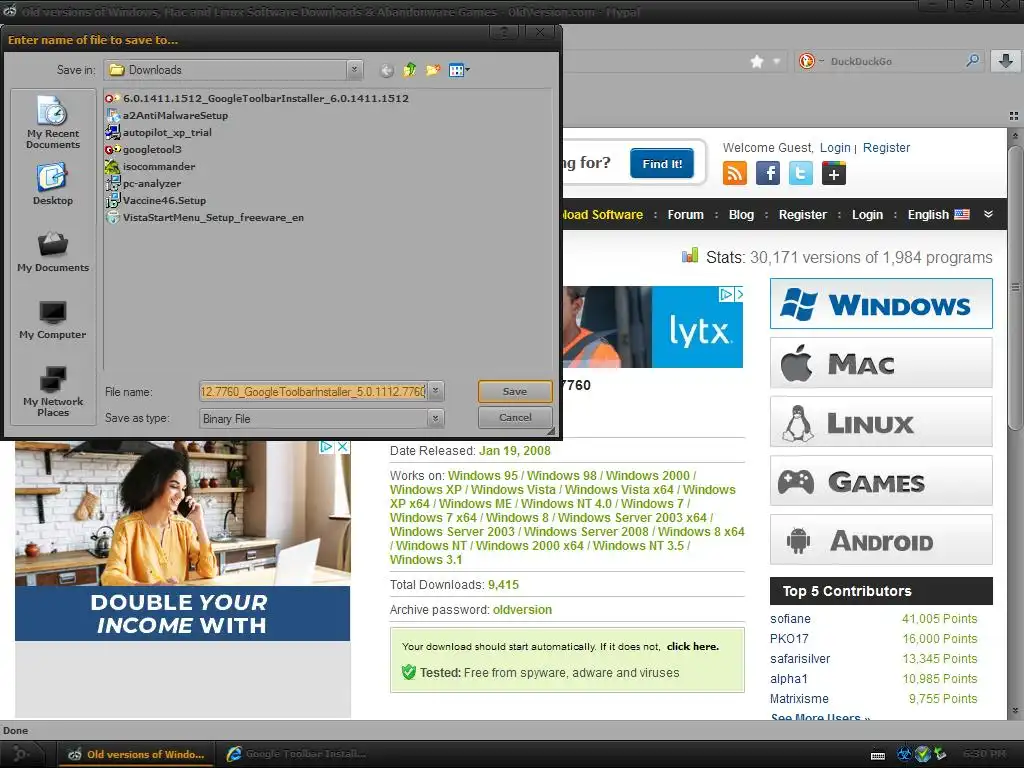The width and height of the screenshot is (1024, 768).
Task: Switch to Google Toolbar Install taskbar item
Action: pos(296,754)
